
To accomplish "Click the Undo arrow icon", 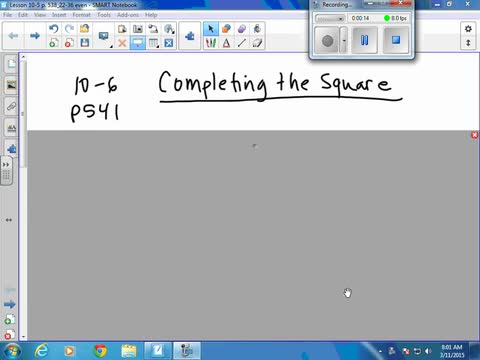I will point(54,29).
